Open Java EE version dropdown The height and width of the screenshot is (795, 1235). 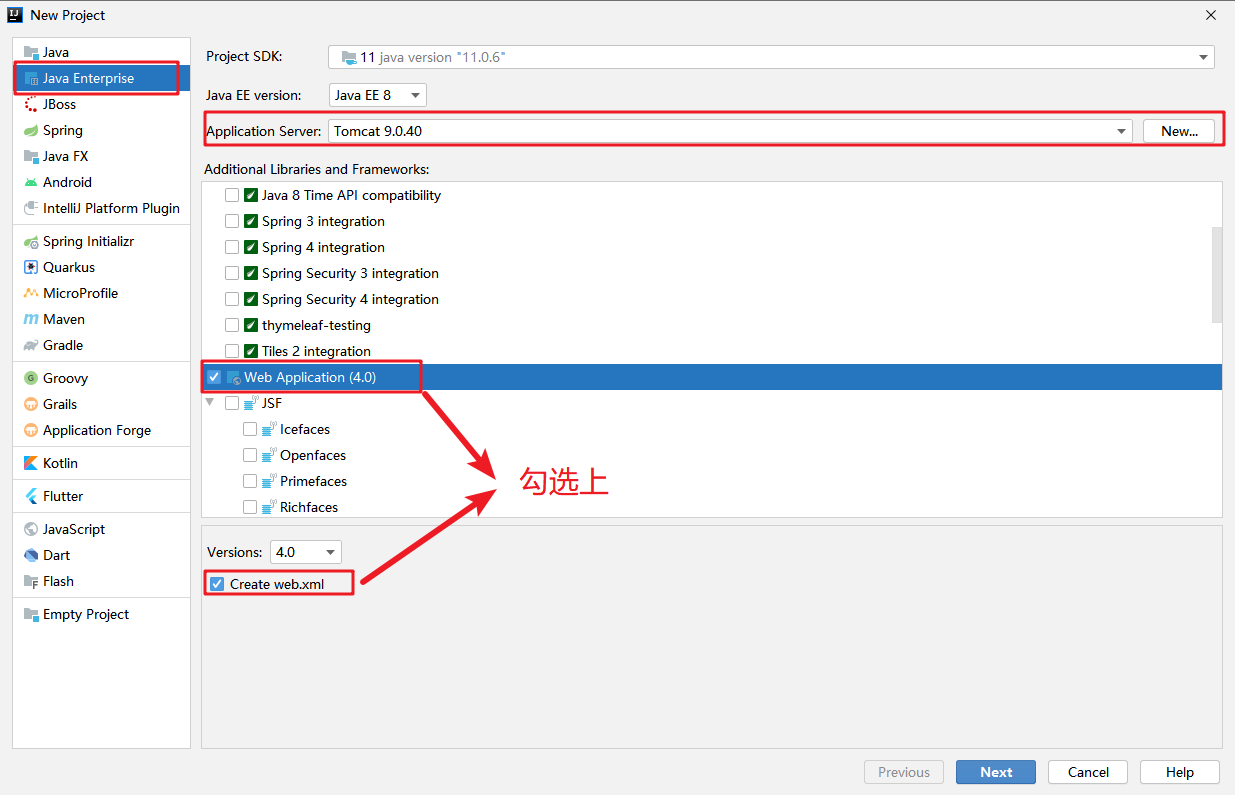tap(377, 95)
